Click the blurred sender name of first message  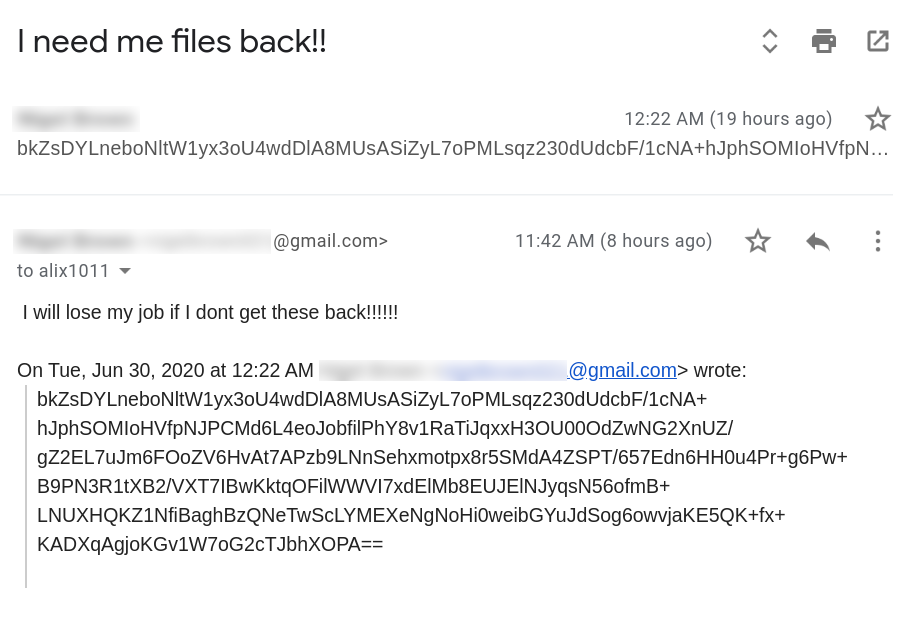tap(76, 119)
